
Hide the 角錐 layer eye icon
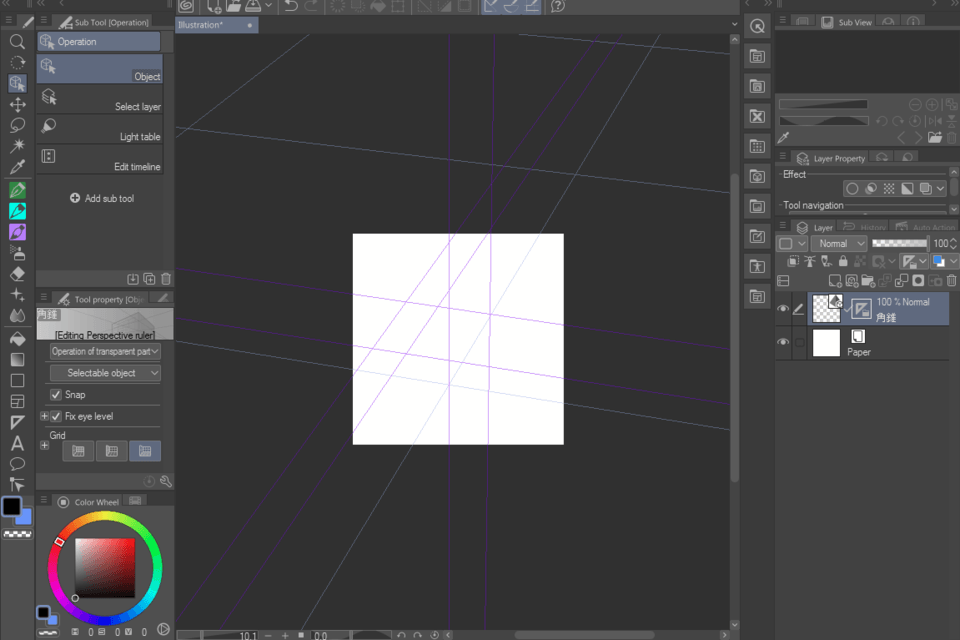tap(782, 309)
